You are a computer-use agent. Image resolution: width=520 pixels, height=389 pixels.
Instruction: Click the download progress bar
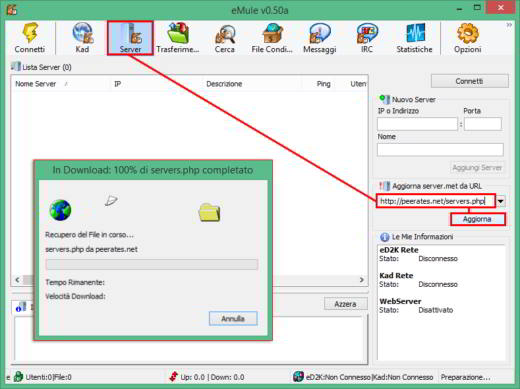coord(152,264)
